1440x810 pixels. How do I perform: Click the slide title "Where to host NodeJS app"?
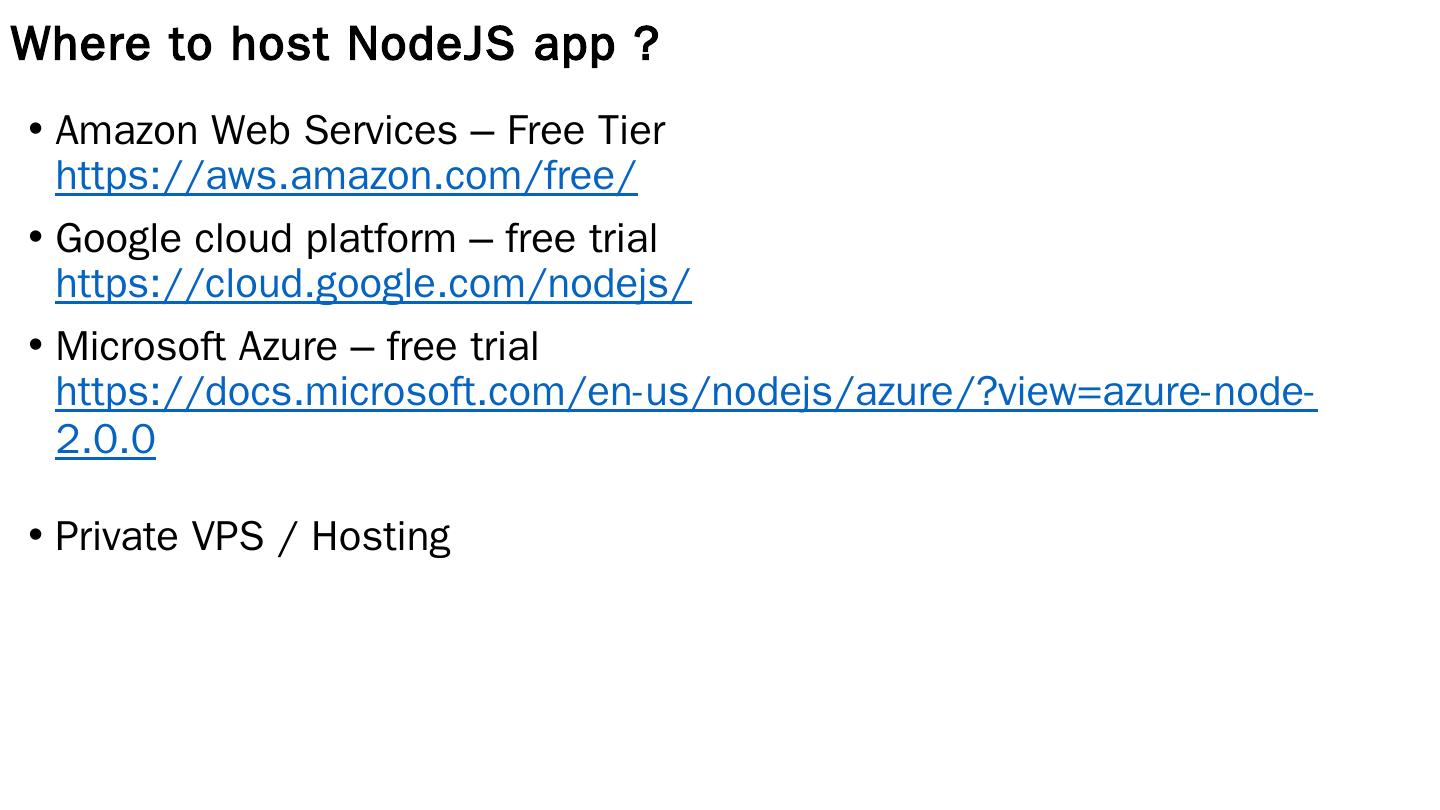tap(334, 44)
